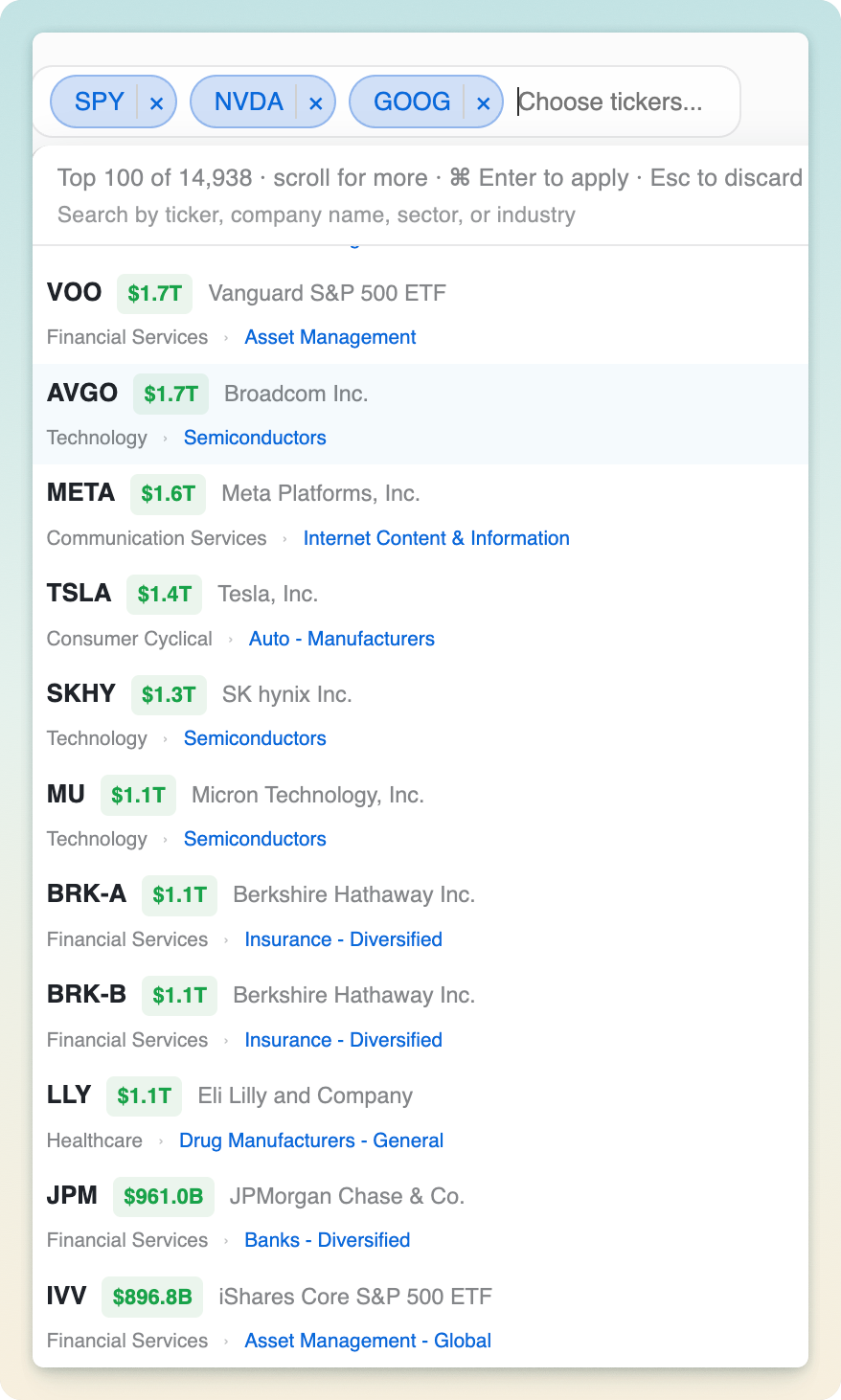Image resolution: width=841 pixels, height=1400 pixels.
Task: Click Semiconductors link under SKHY
Action: (x=255, y=738)
